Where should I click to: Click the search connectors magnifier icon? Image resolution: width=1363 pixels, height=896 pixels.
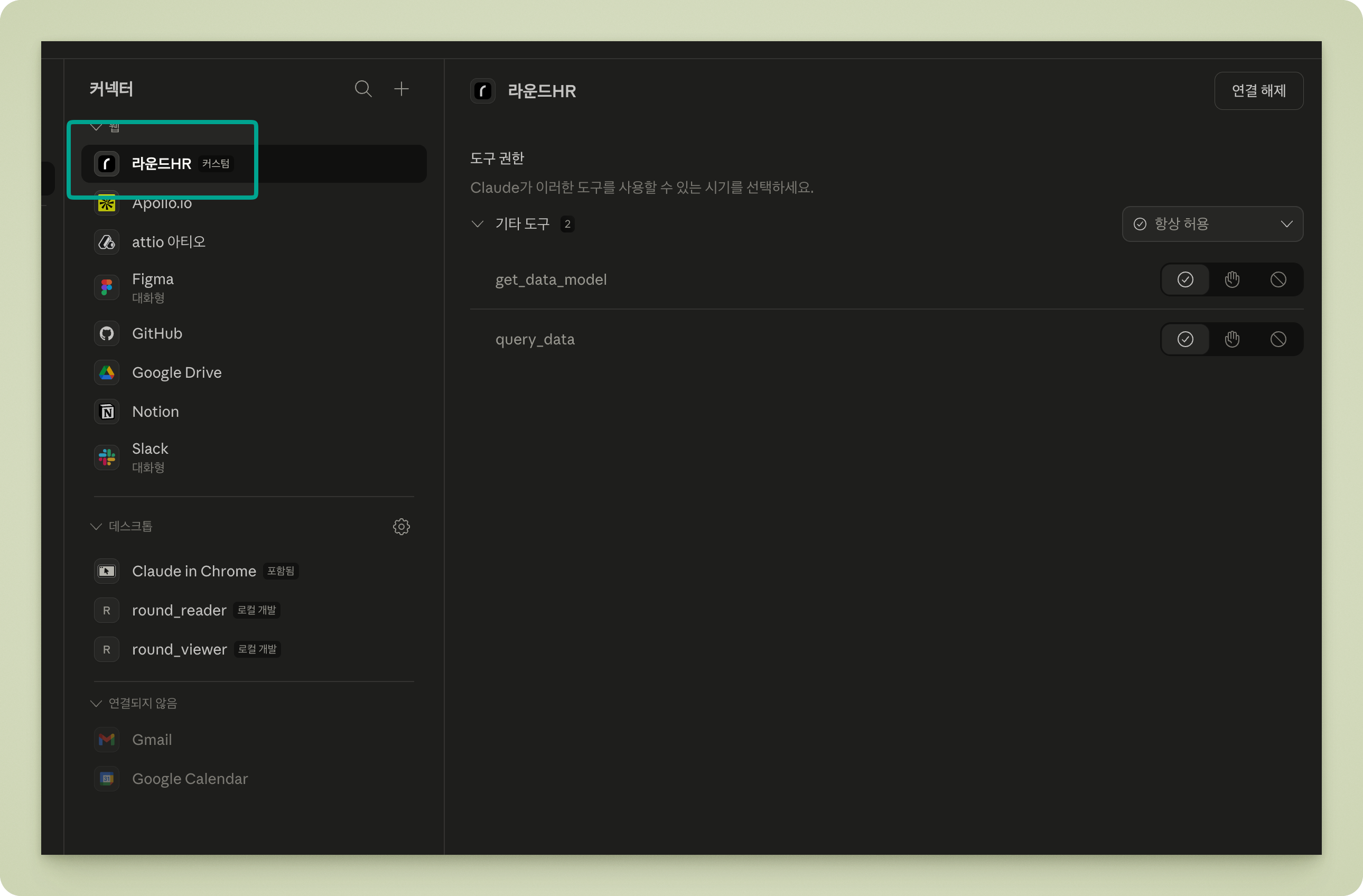(x=363, y=89)
